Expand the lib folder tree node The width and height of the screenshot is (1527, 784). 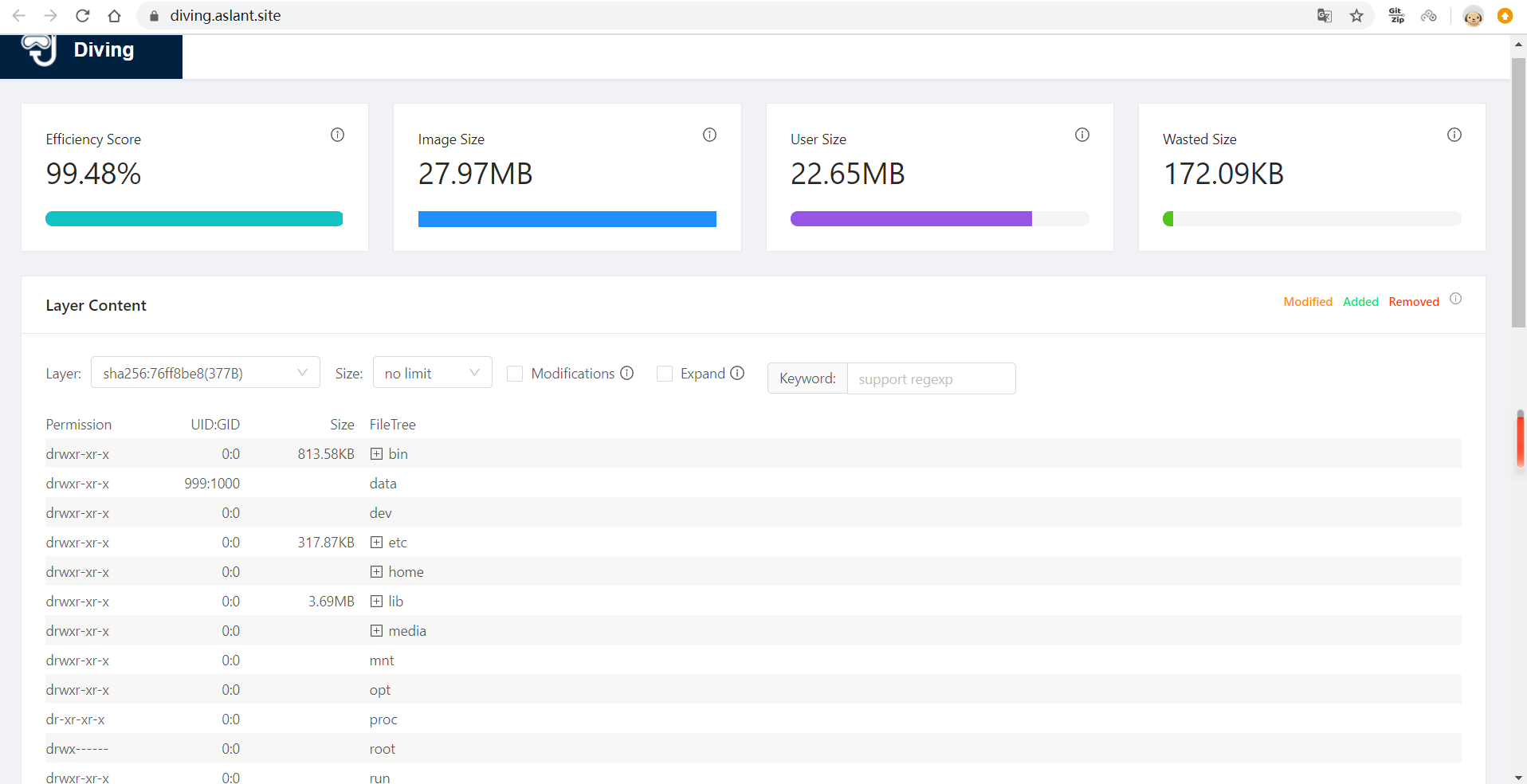pyautogui.click(x=376, y=602)
